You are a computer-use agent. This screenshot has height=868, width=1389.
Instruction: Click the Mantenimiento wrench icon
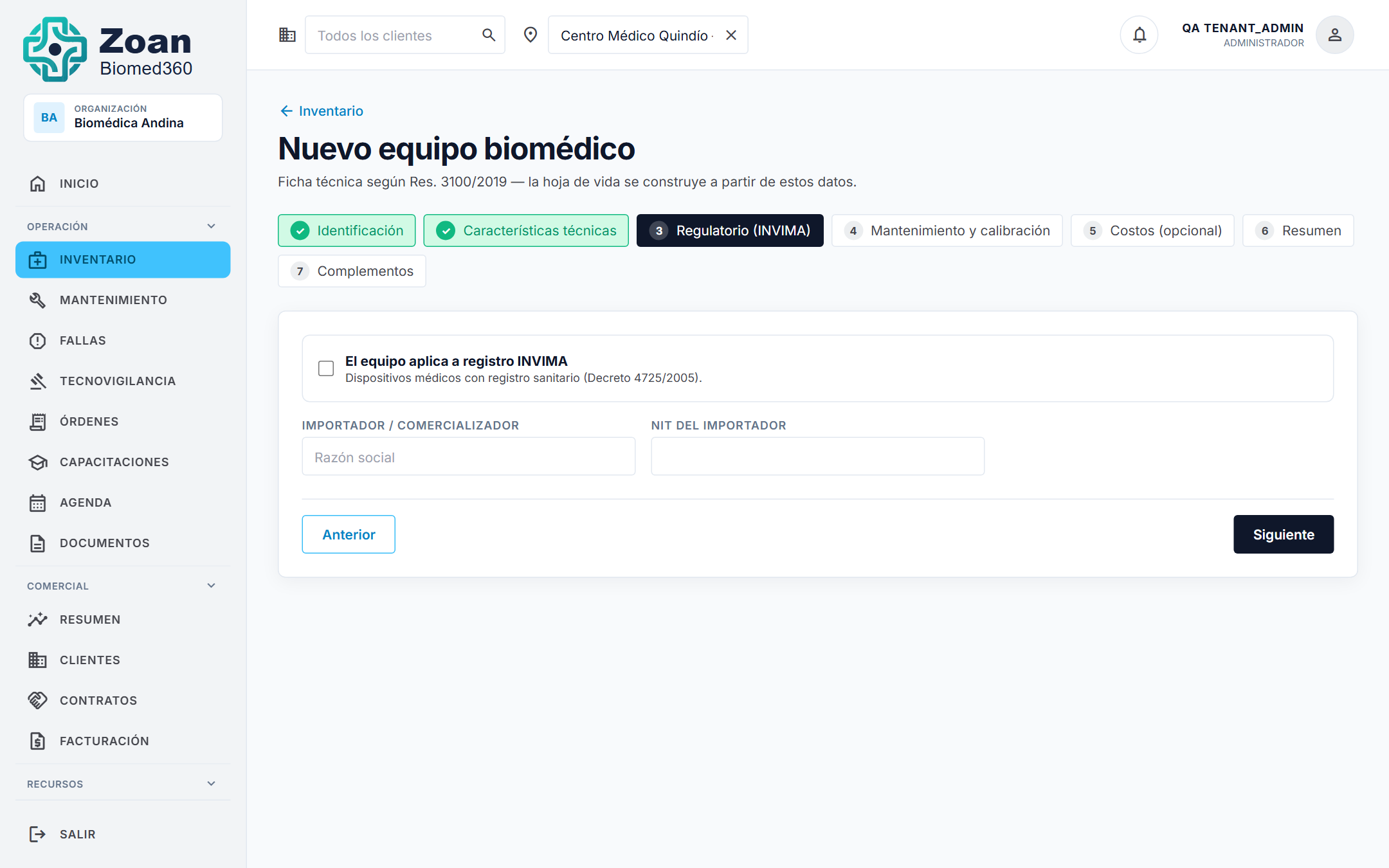click(38, 300)
